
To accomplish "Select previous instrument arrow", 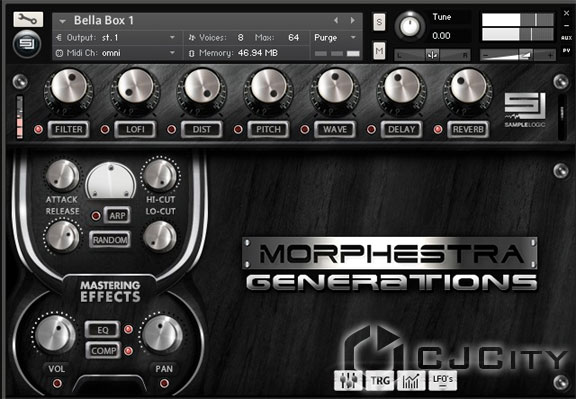I will point(336,21).
